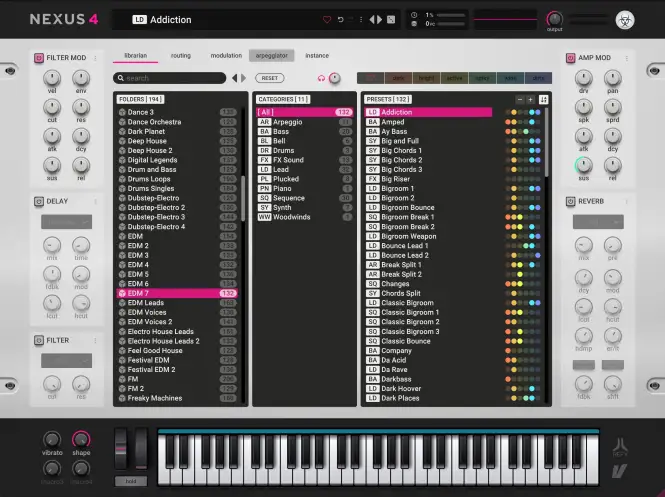Open the Reverb type dropdown

tap(598, 222)
